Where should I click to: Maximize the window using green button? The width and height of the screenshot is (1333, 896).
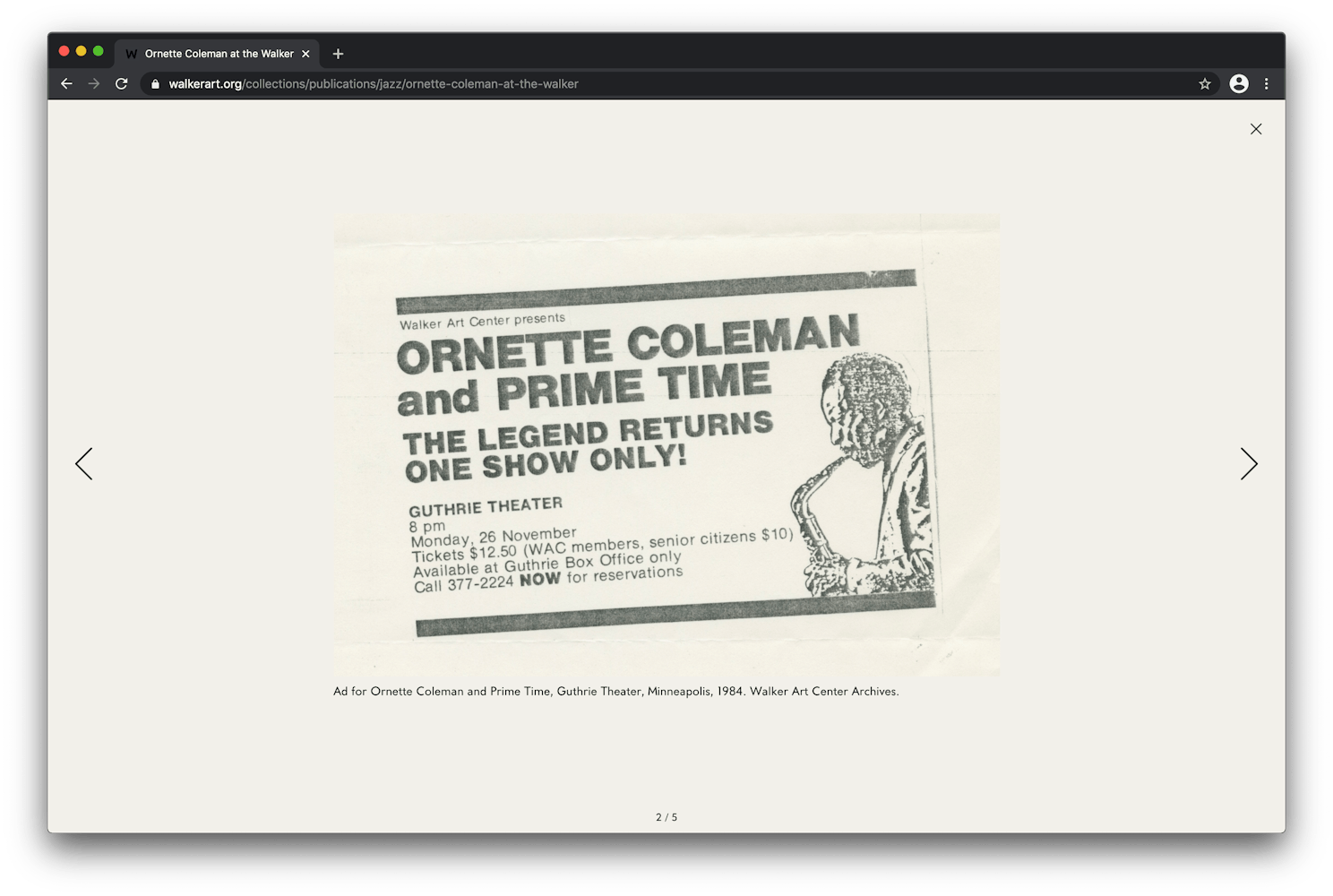pyautogui.click(x=99, y=51)
